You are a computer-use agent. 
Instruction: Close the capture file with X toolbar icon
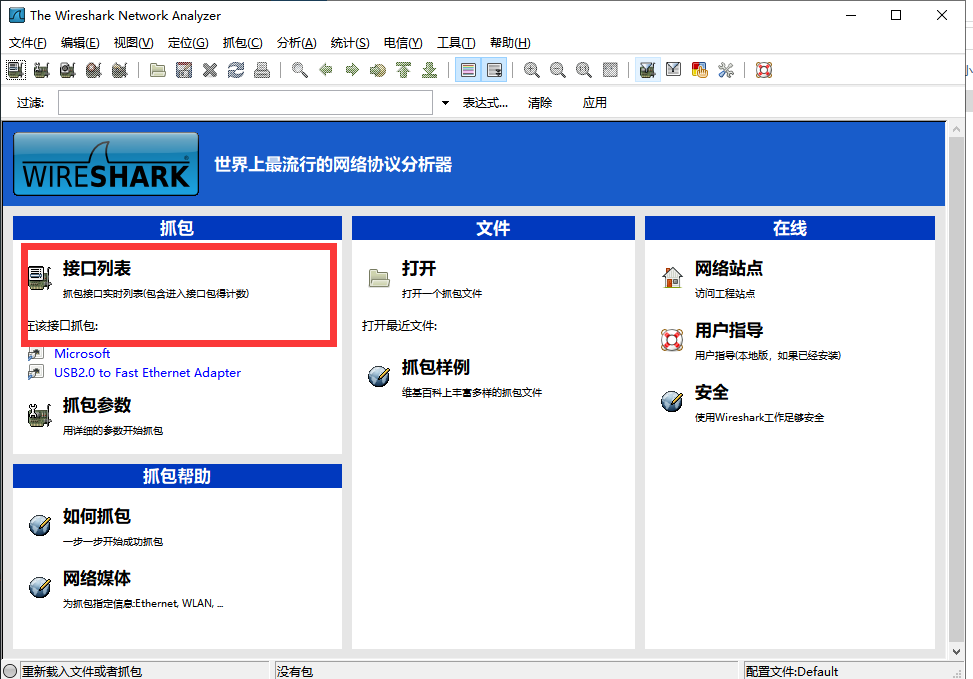pyautogui.click(x=210, y=70)
